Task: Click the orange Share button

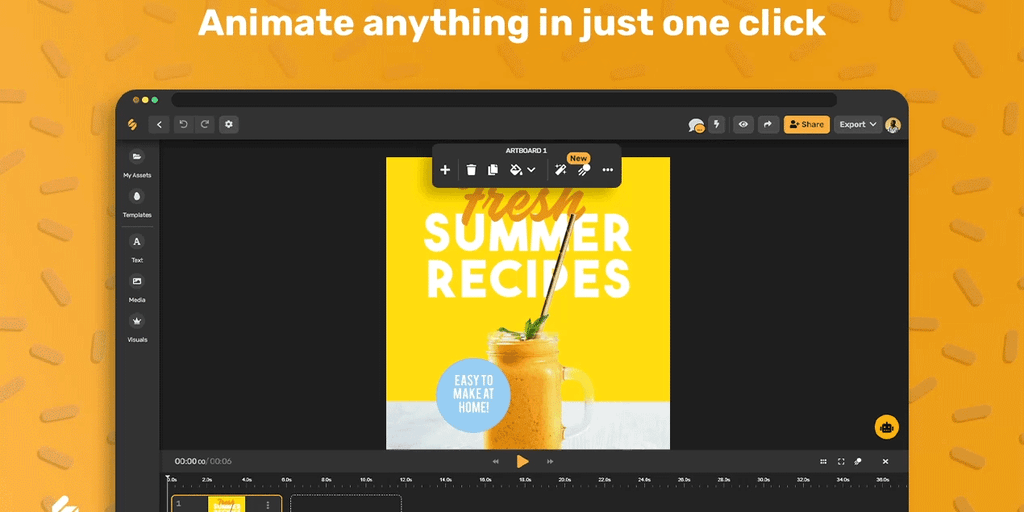Action: [x=807, y=124]
